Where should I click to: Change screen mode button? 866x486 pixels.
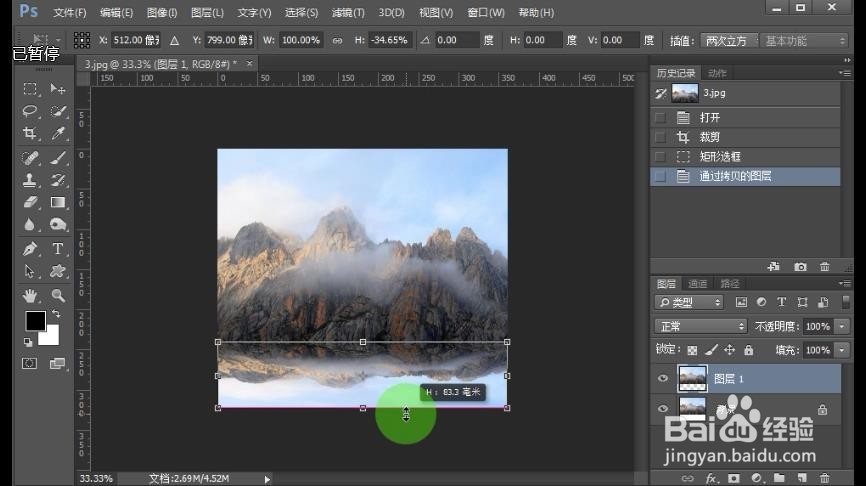tap(57, 363)
